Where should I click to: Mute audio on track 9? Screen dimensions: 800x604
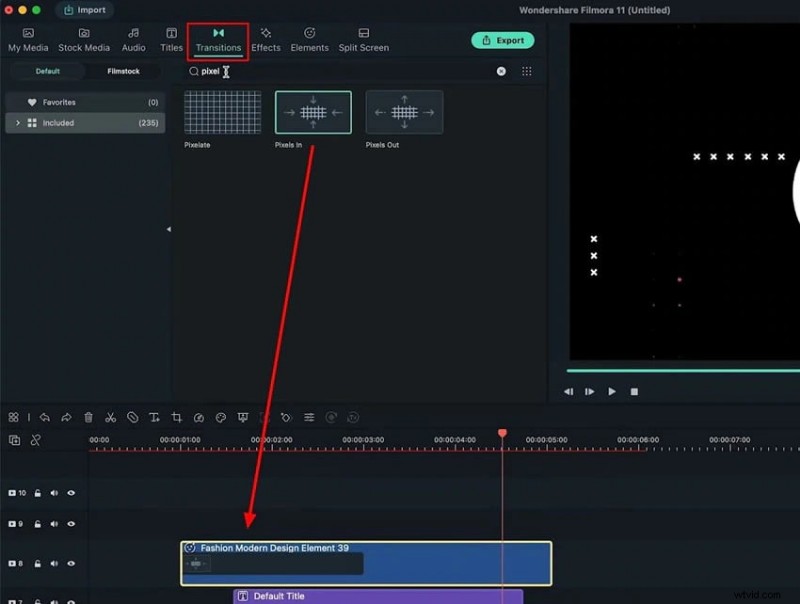pyautogui.click(x=54, y=524)
